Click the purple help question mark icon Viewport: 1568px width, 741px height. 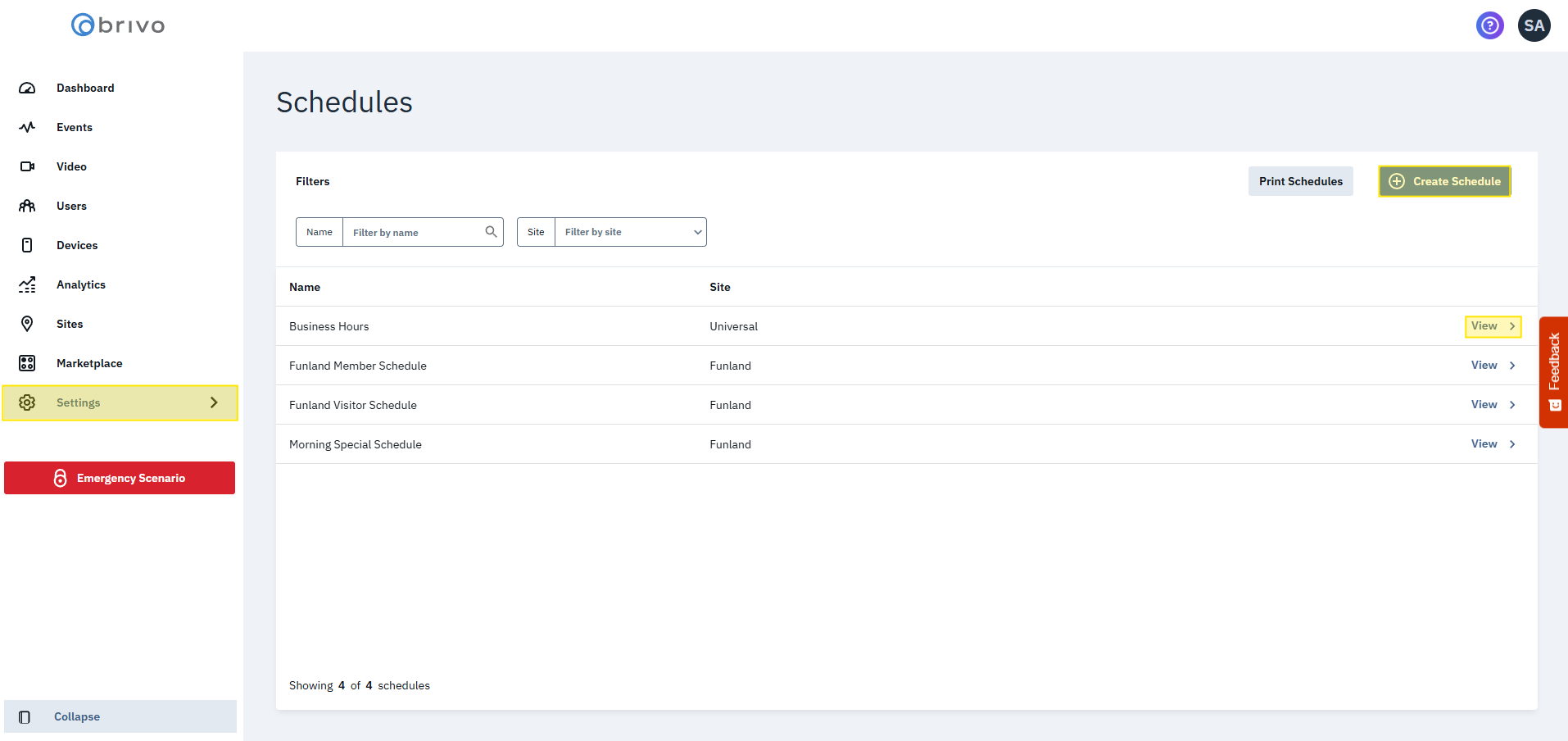1489,25
